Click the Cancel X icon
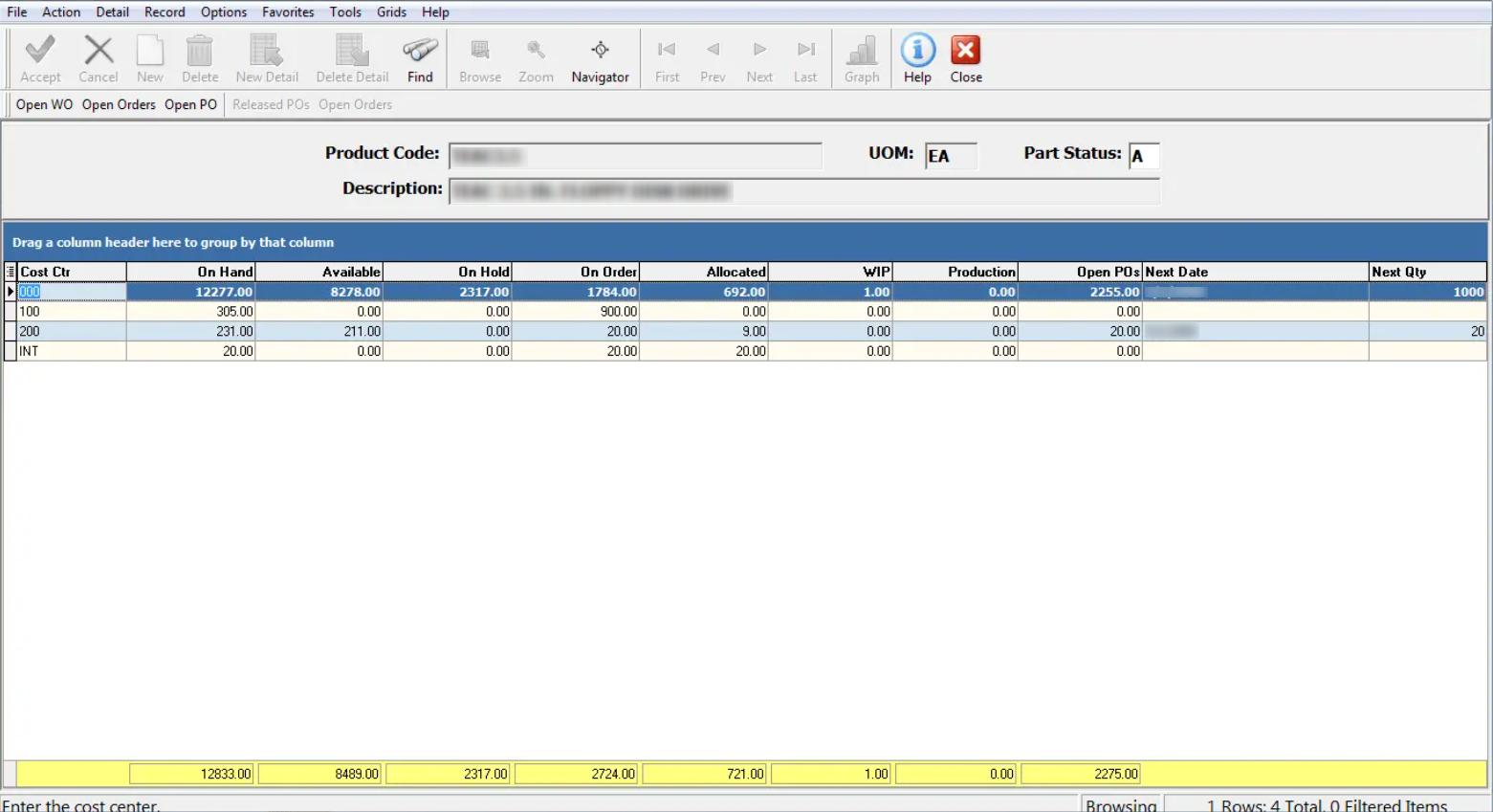The width and height of the screenshot is (1493, 812). click(99, 51)
